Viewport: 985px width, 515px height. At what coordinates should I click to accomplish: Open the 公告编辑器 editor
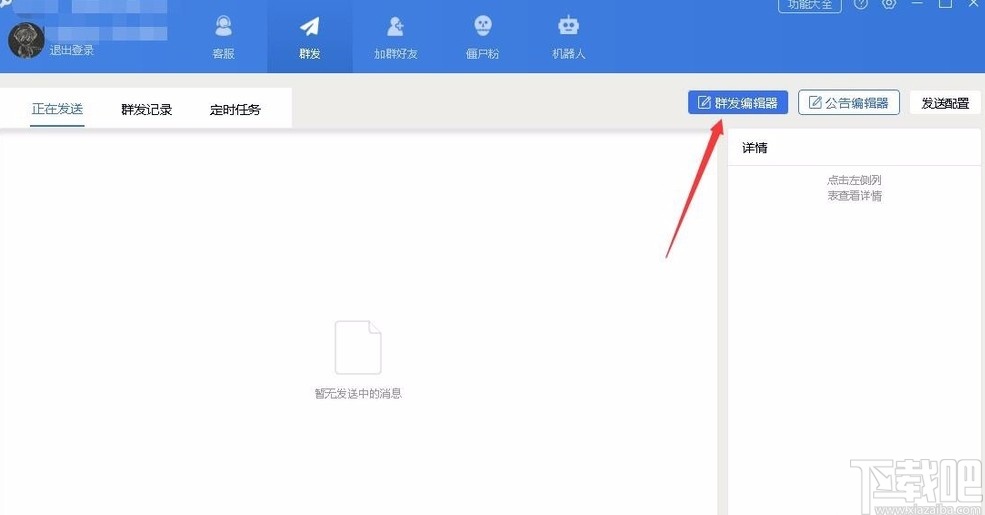tap(849, 102)
